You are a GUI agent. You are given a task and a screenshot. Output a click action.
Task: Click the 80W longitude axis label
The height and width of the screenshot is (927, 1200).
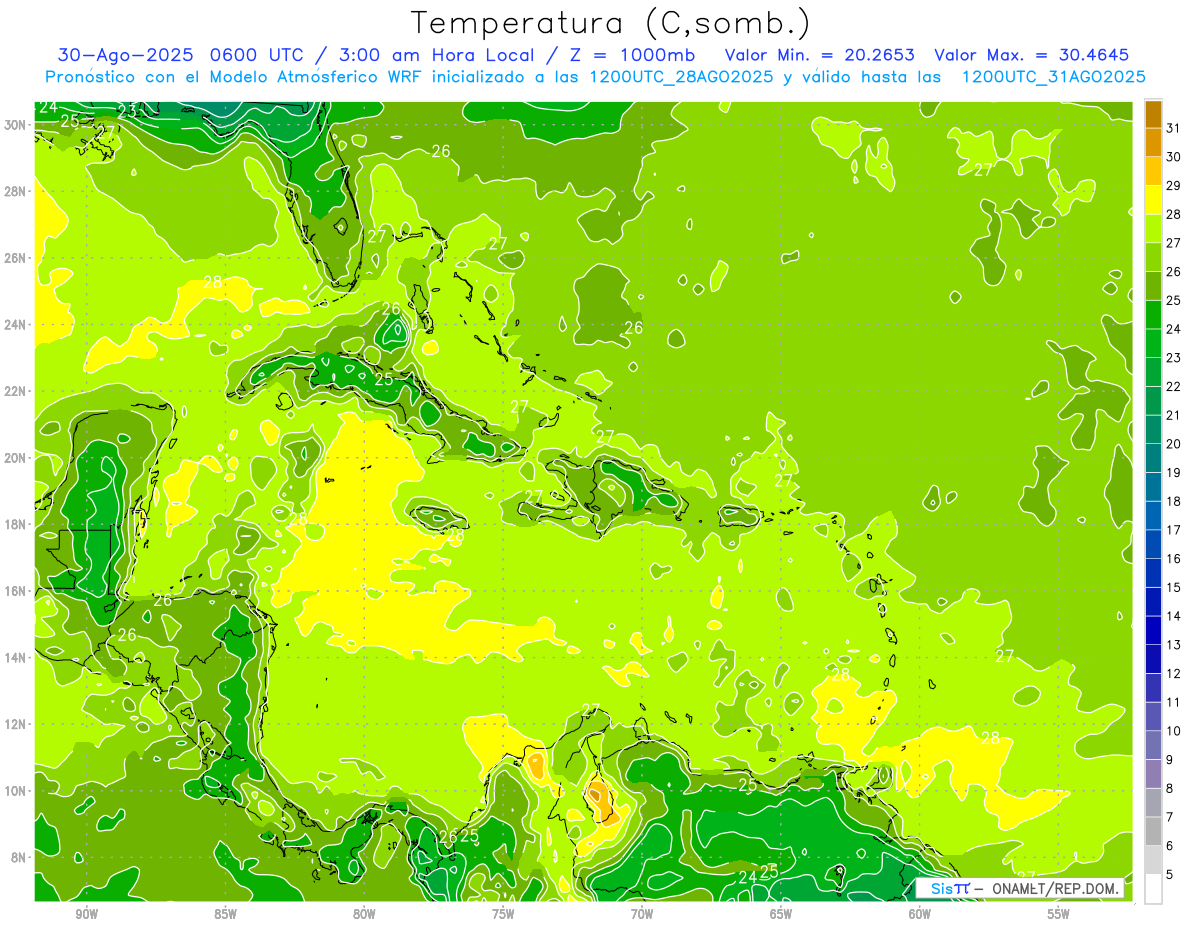[x=364, y=914]
